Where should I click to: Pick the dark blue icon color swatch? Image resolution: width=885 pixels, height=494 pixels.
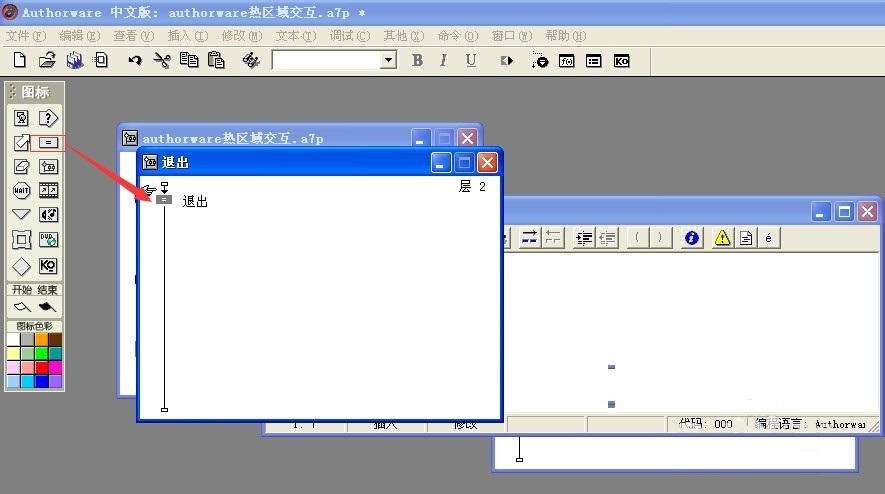[x=41, y=382]
